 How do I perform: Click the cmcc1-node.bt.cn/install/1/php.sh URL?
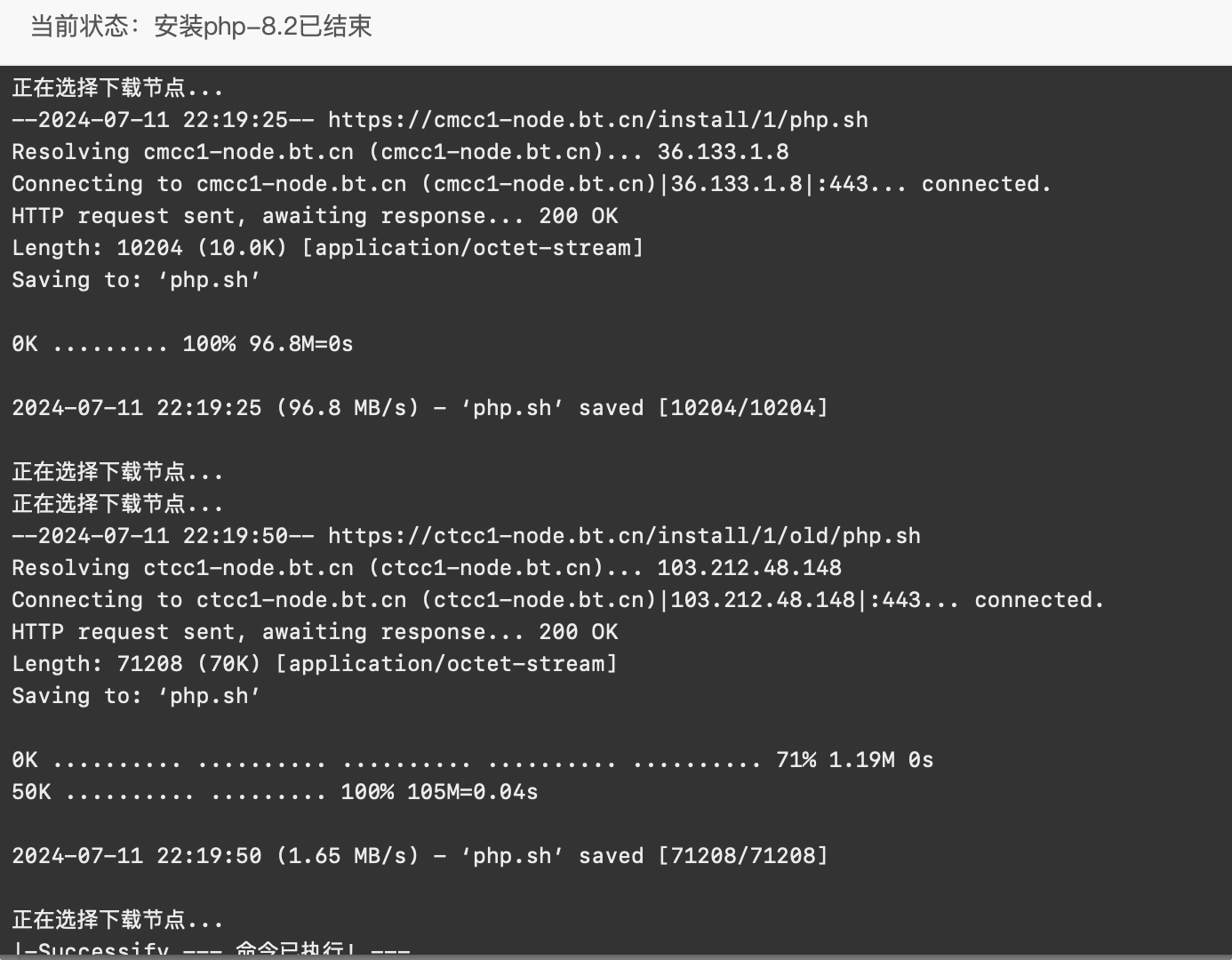click(x=598, y=120)
